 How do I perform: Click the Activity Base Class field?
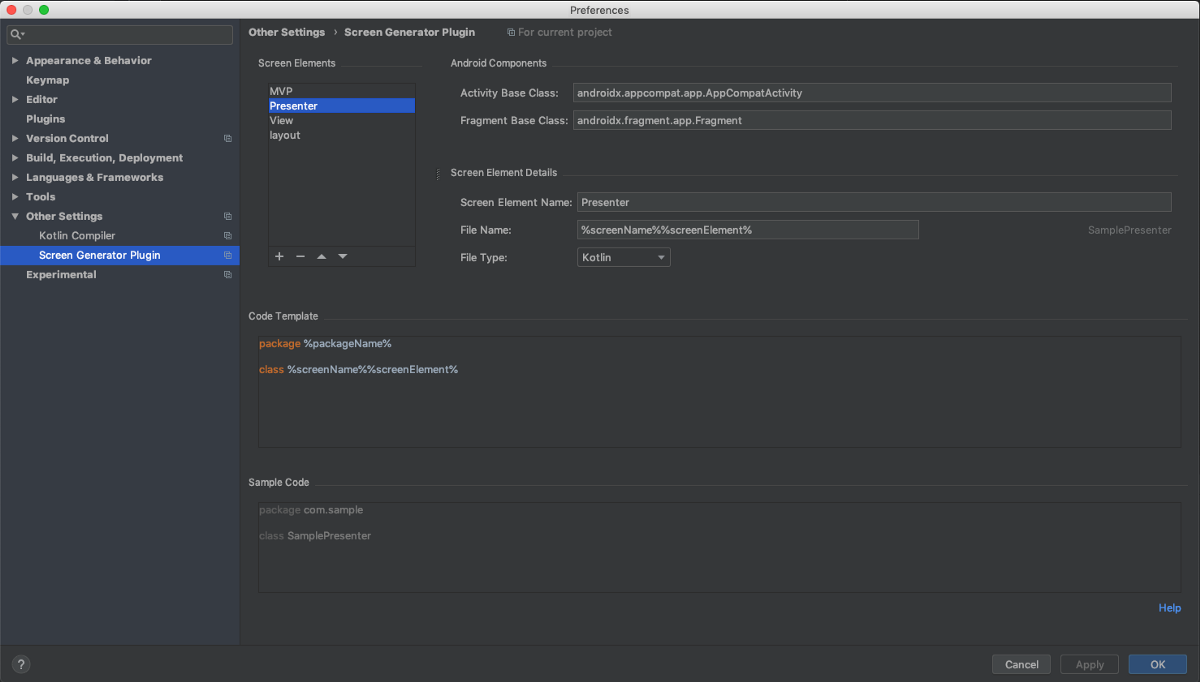[x=872, y=93]
